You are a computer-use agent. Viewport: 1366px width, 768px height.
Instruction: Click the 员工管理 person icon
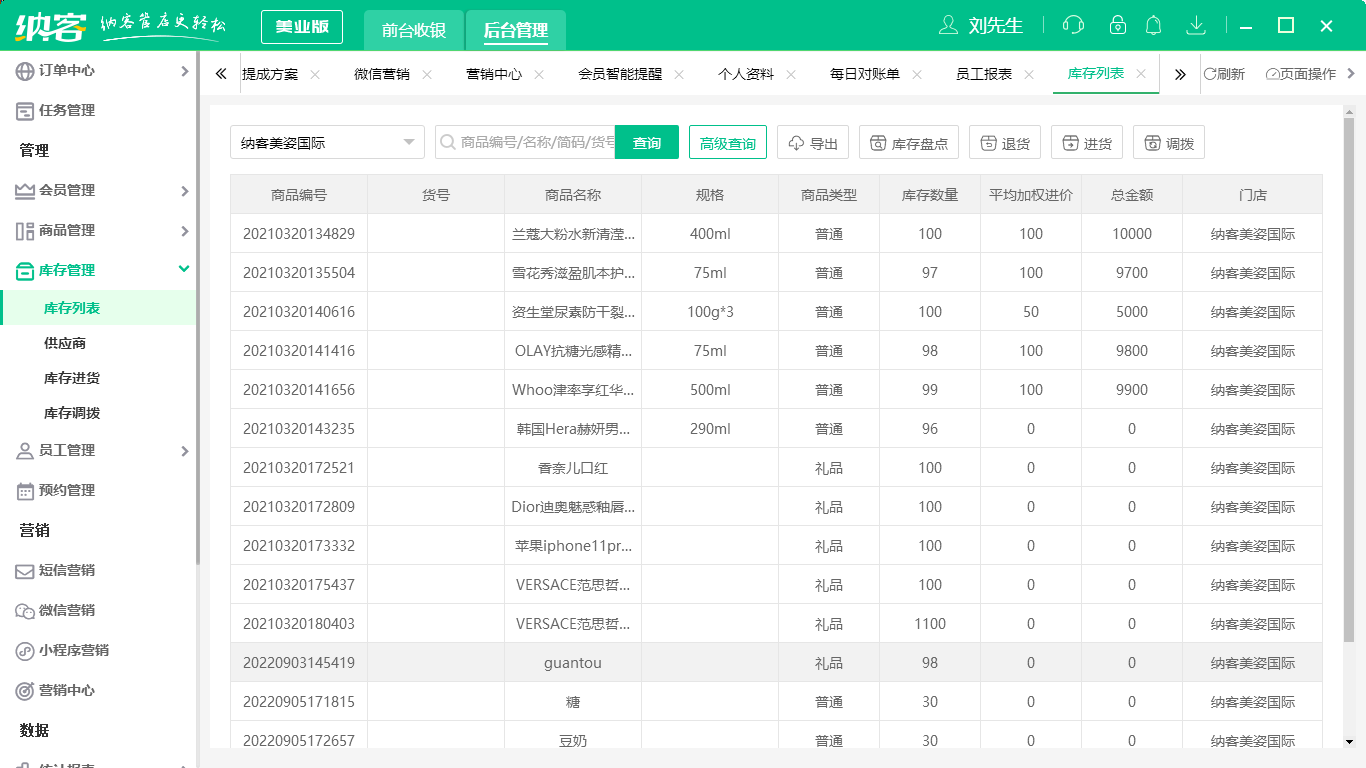click(x=25, y=450)
